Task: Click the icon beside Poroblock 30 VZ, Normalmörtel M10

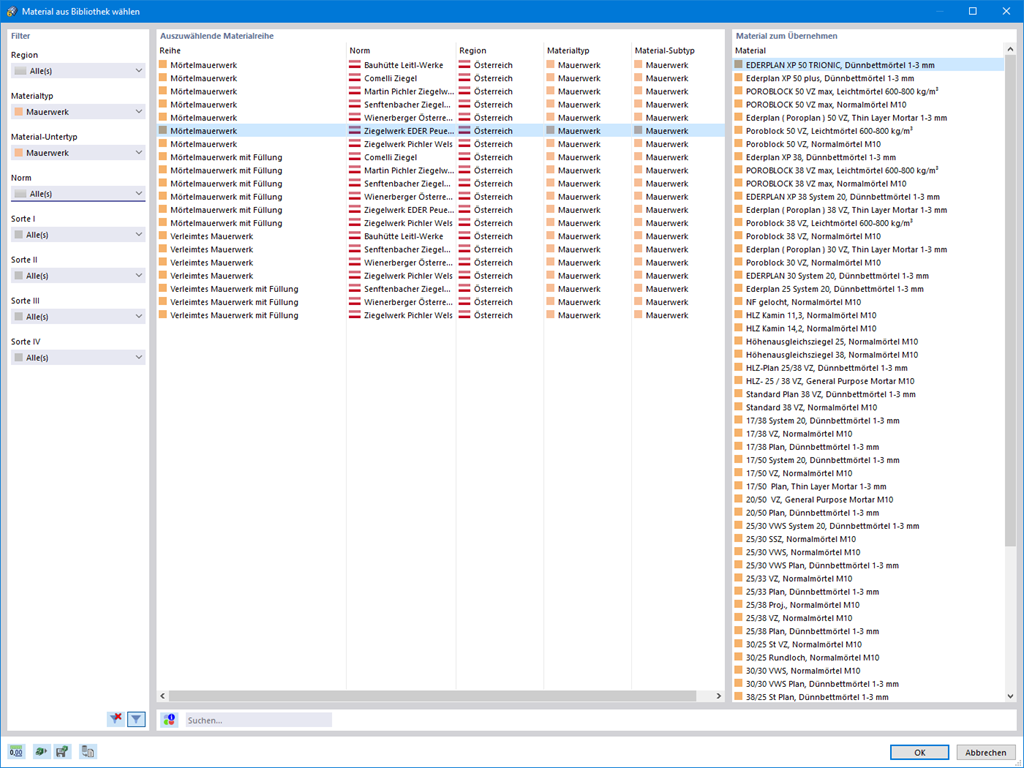Action: (x=739, y=263)
